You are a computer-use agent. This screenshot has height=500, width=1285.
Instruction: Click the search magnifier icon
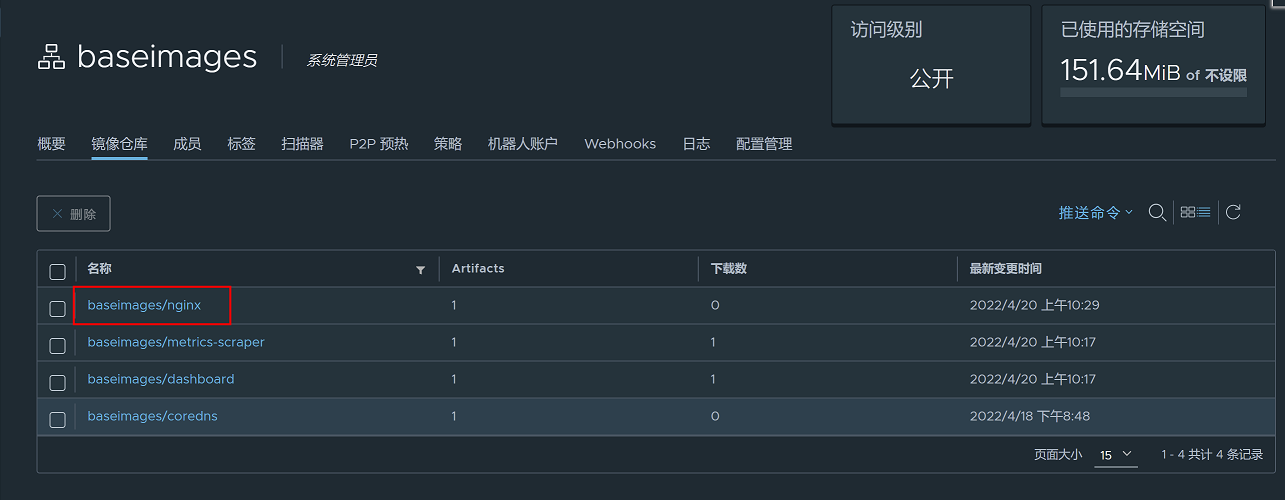coord(1157,212)
